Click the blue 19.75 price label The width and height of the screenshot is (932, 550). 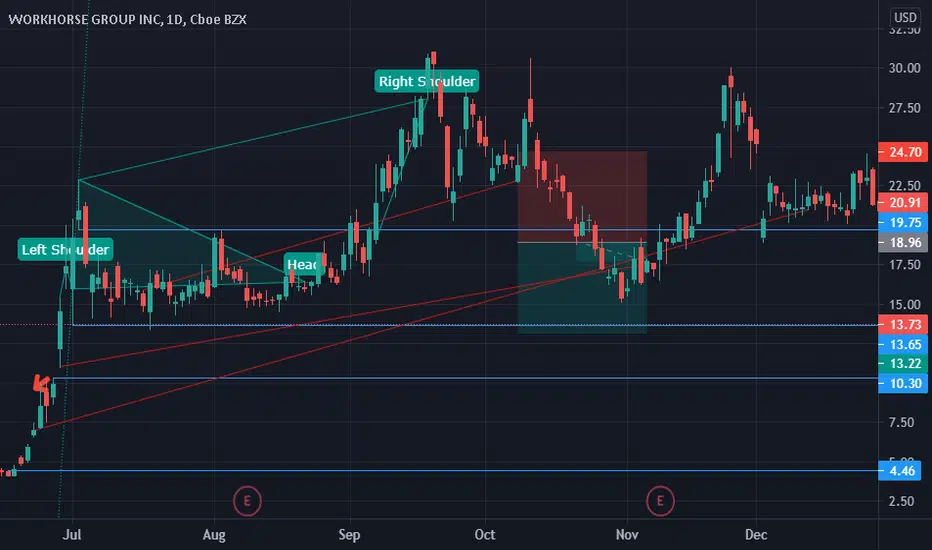pyautogui.click(x=902, y=223)
